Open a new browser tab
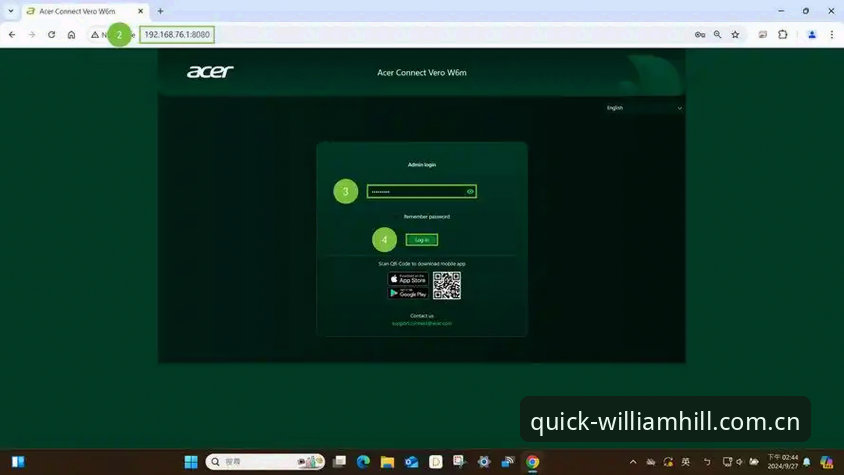 coord(160,11)
